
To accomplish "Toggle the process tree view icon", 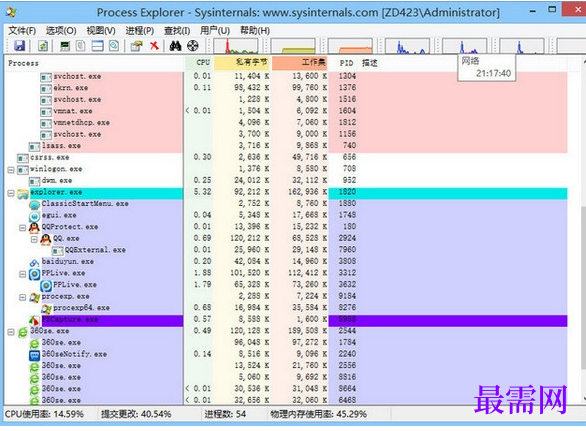I will (81, 46).
